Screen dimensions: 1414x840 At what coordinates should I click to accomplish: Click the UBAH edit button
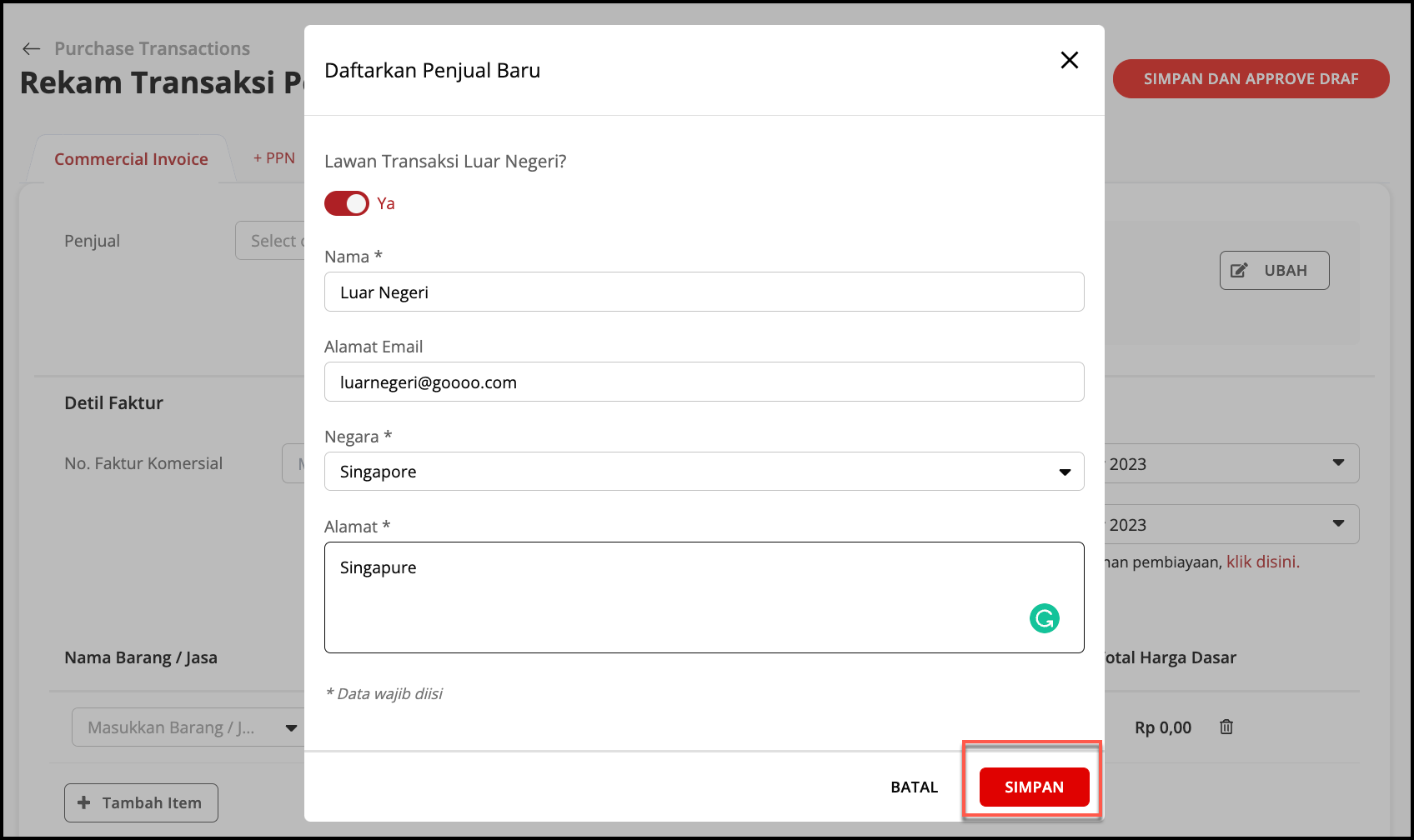tap(1274, 271)
